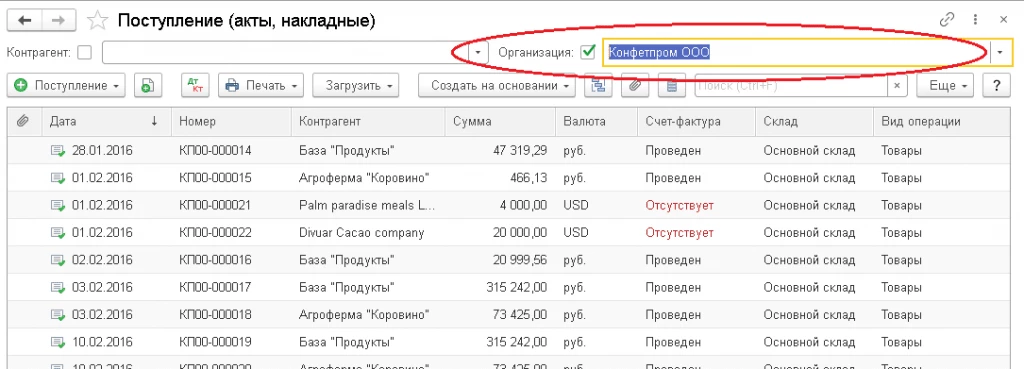Image resolution: width=1024 pixels, height=369 pixels.
Task: Click the document icon of КП00-000017 row
Action: coord(59,287)
